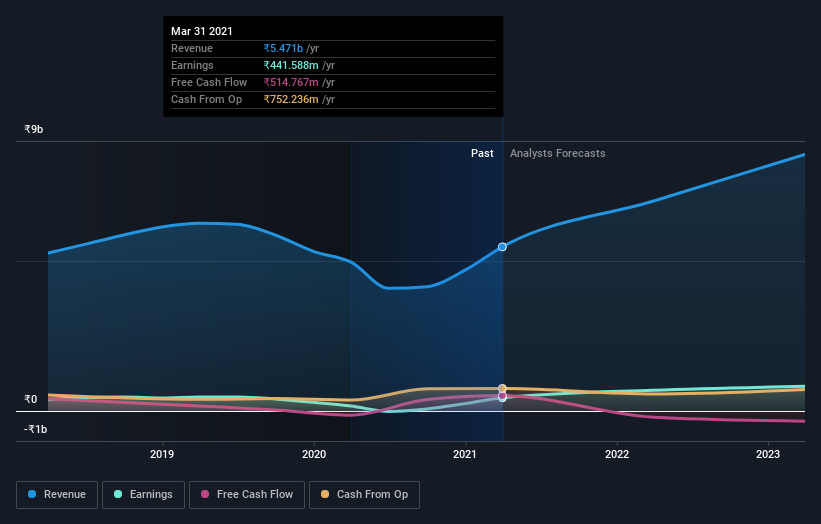
Task: Select the Revenue data point marker at Mar 2021
Action: point(502,247)
